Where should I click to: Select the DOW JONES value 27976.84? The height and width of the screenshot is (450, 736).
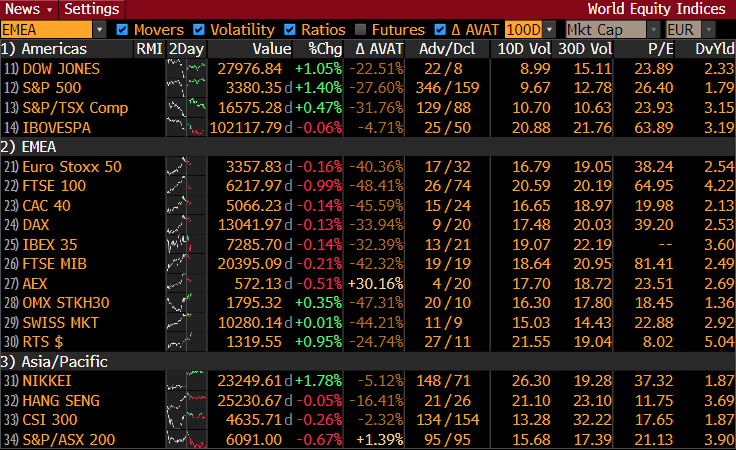pos(250,69)
